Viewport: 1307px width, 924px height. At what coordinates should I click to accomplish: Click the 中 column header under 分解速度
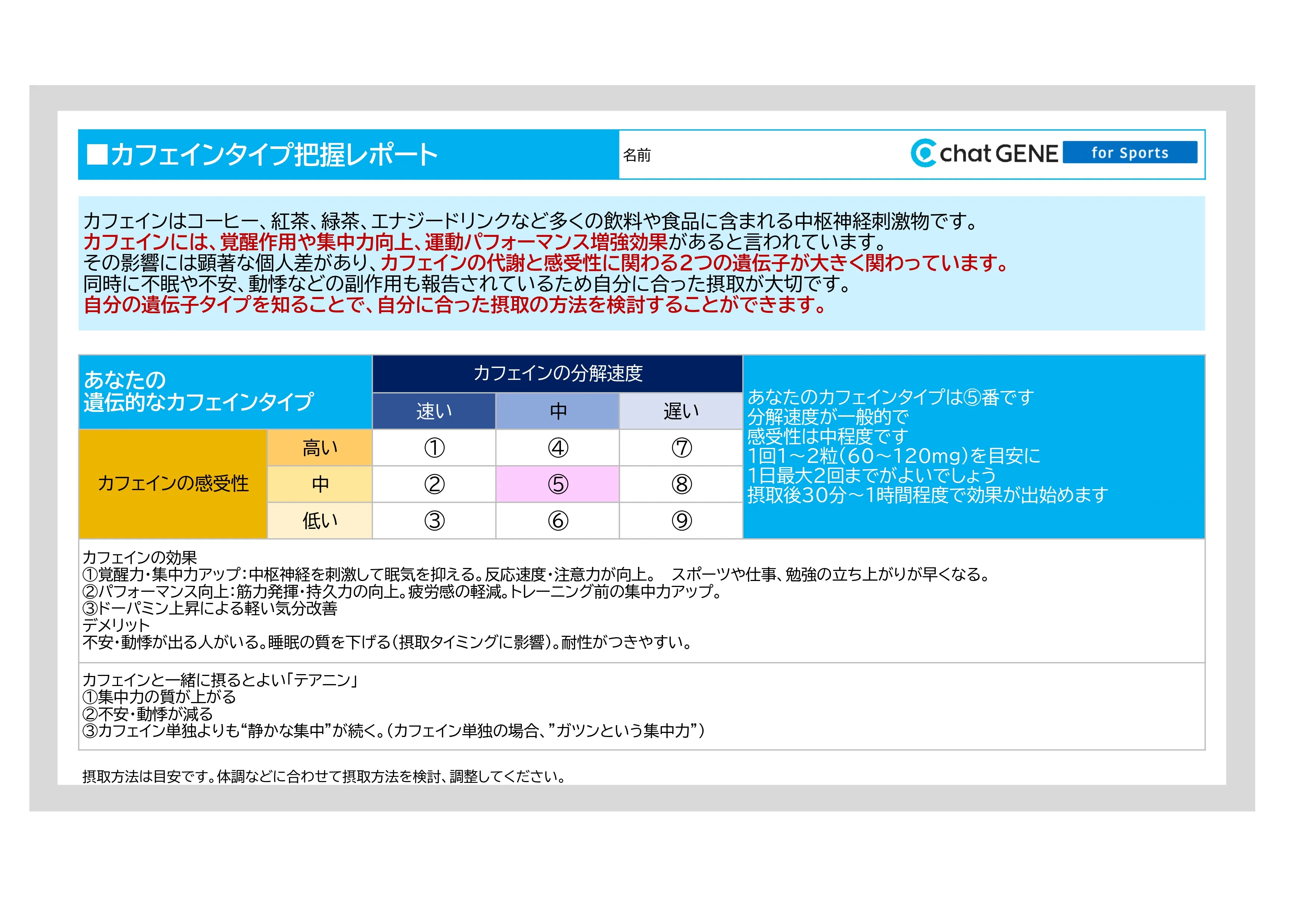557,411
